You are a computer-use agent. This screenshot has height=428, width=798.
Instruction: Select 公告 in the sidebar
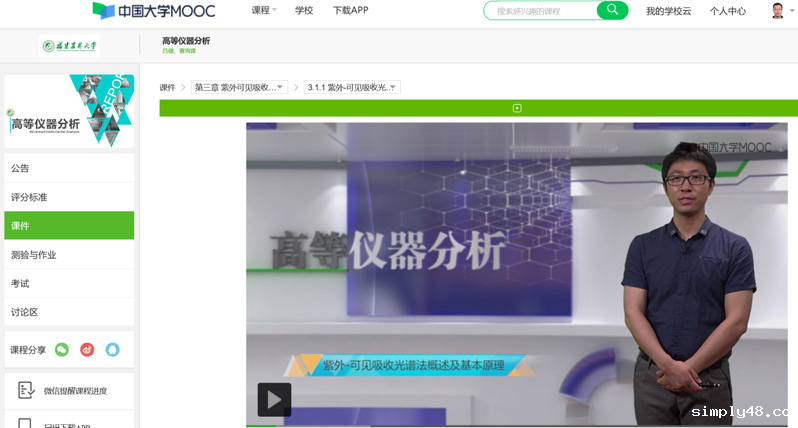click(x=21, y=168)
